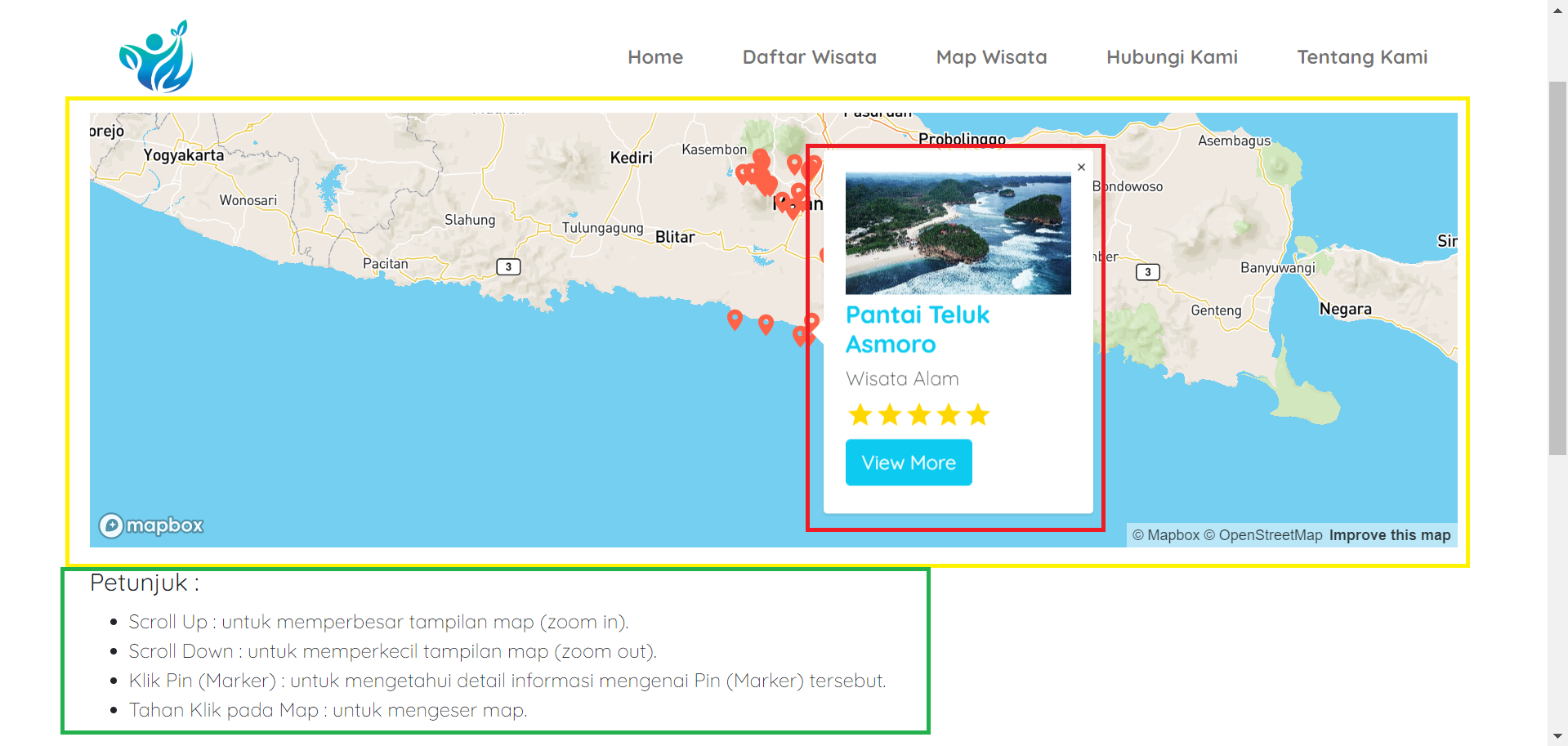Viewport: 1568px width, 746px height.
Task: Click the site logo in the top left
Action: pyautogui.click(x=156, y=53)
